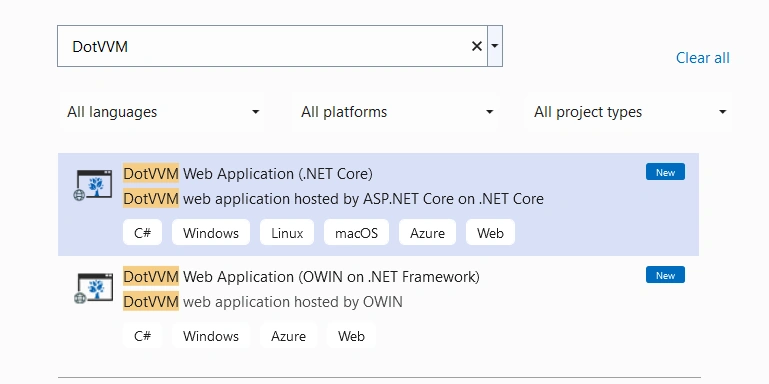Click the Web tag under OWIN template
769x384 pixels.
click(x=351, y=336)
